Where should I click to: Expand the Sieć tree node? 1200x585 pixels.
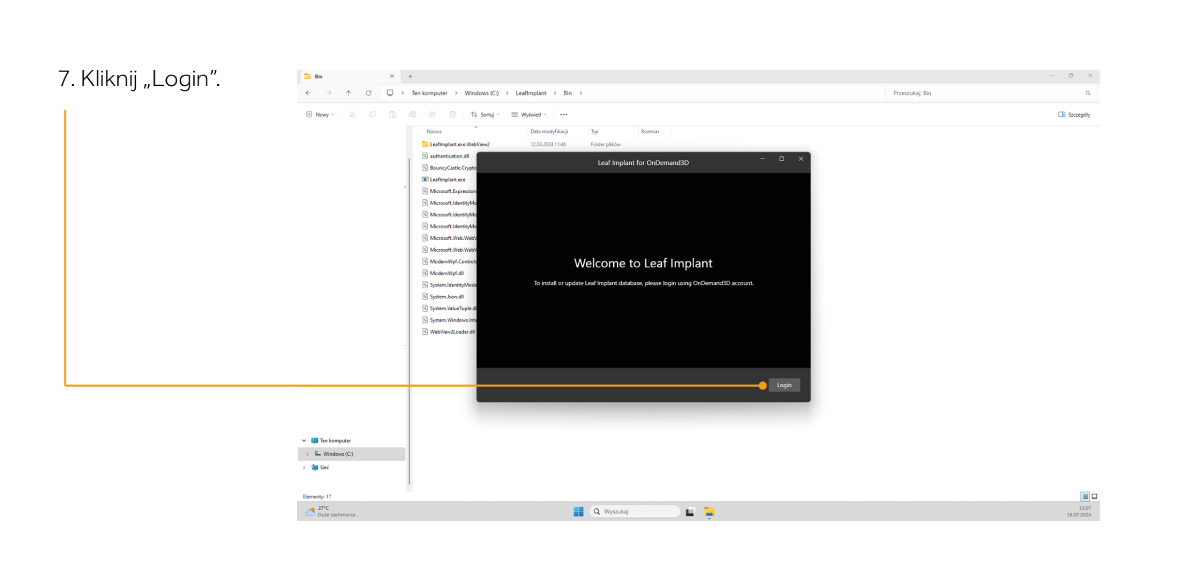tap(304, 467)
